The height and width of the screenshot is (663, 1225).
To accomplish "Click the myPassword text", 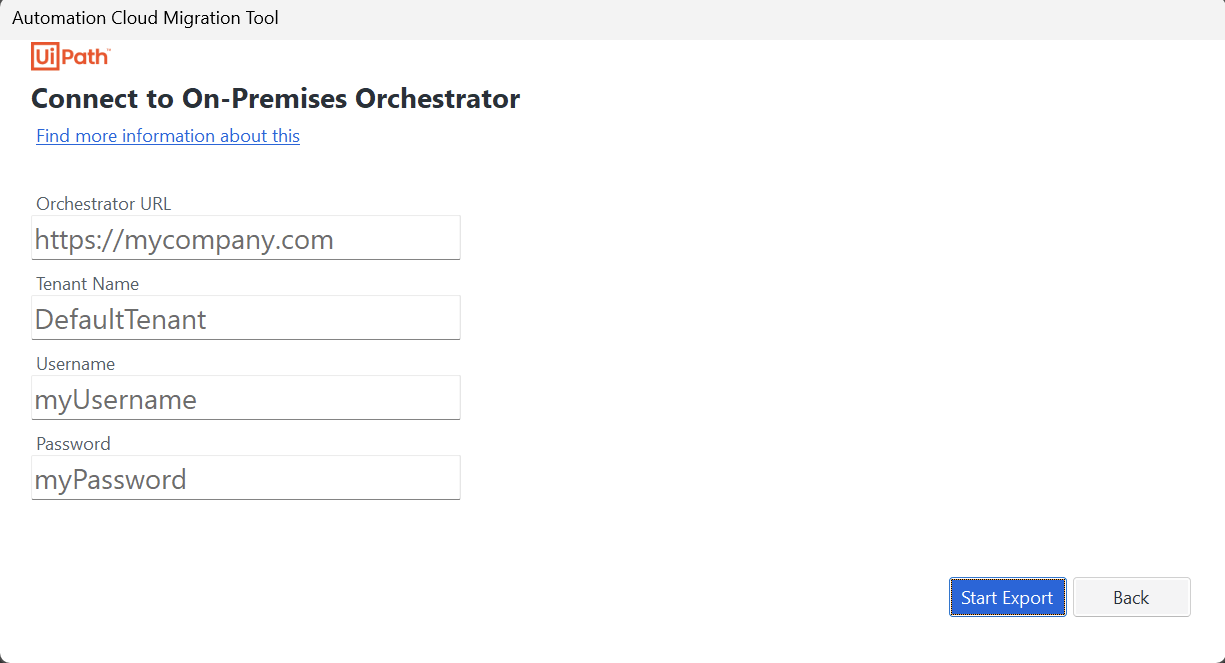I will click(111, 479).
